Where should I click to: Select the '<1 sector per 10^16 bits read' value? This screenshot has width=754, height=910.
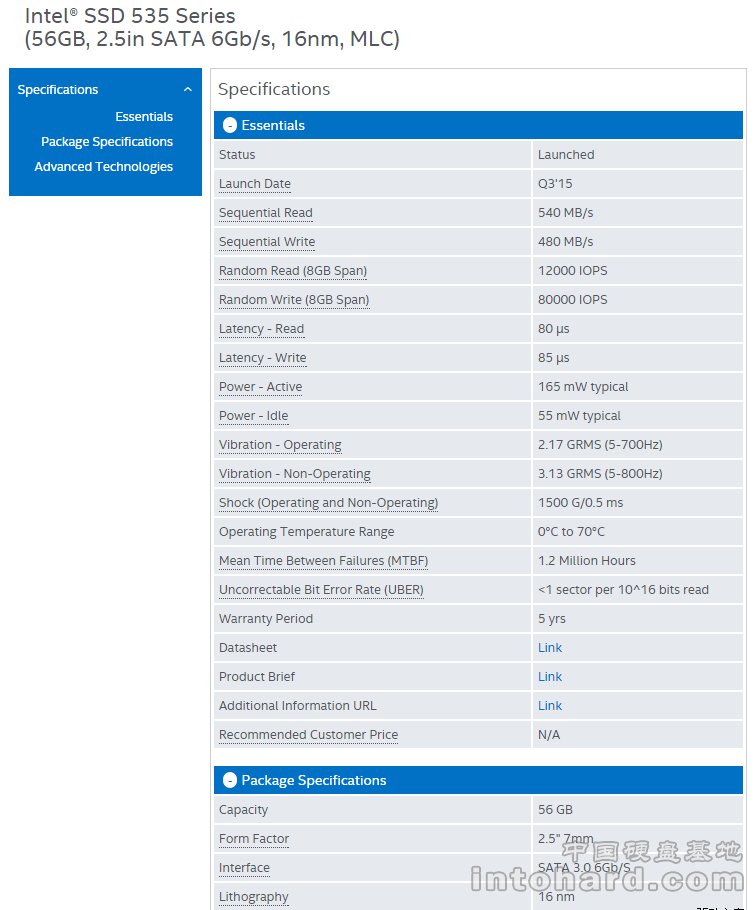[x=623, y=590]
